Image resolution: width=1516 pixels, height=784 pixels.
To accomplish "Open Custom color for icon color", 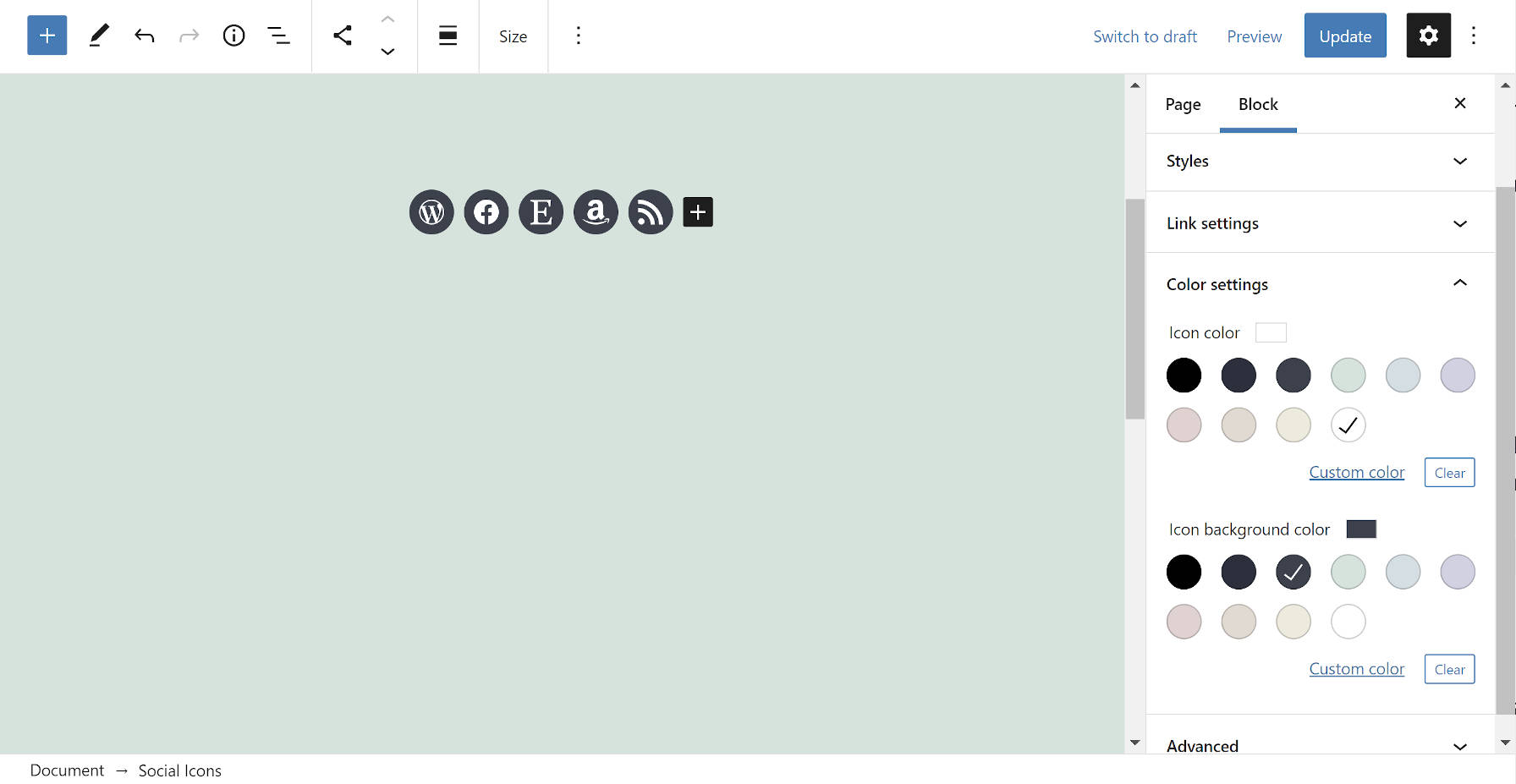I will pyautogui.click(x=1356, y=471).
